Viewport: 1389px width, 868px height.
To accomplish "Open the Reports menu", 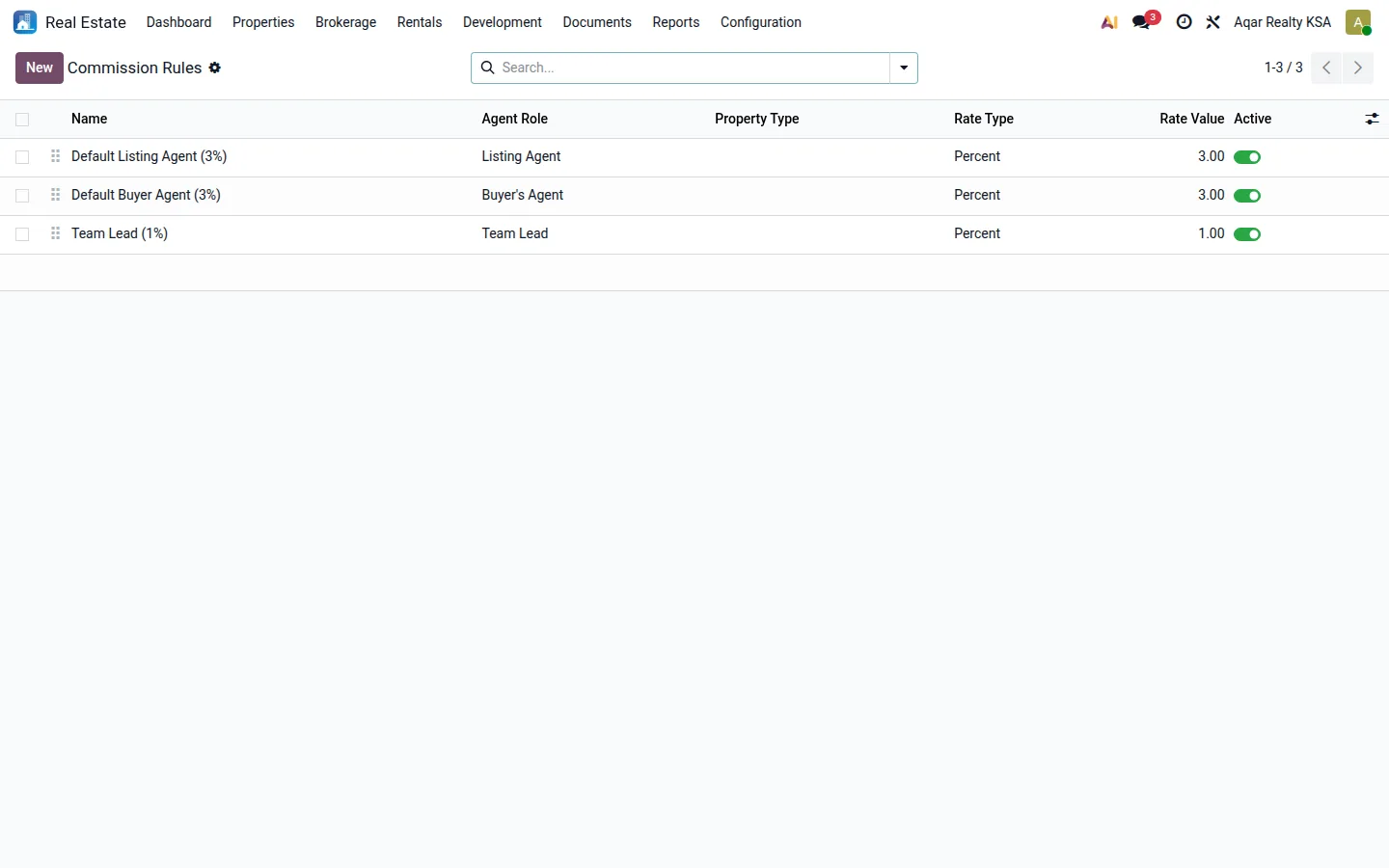I will coord(676,22).
